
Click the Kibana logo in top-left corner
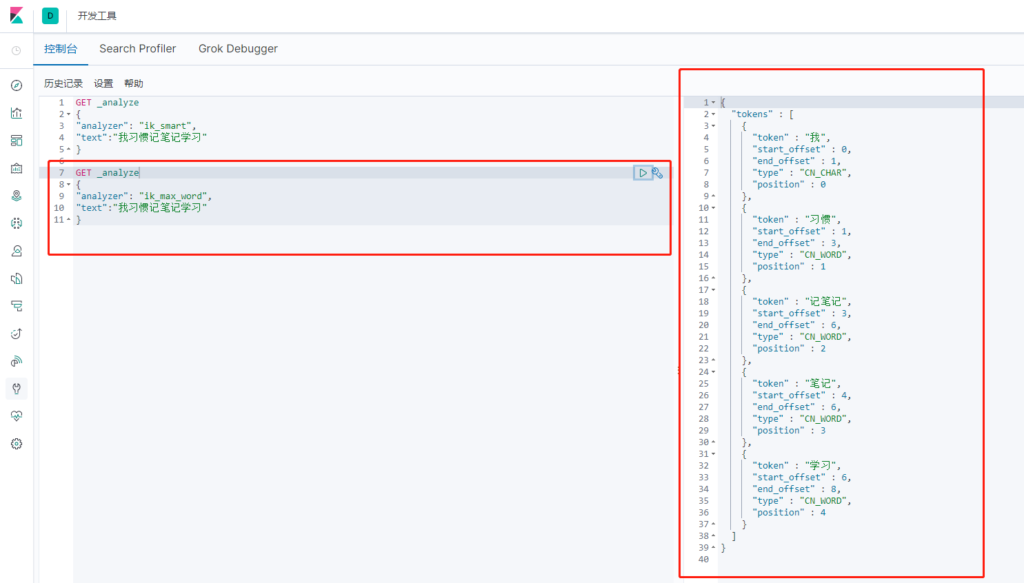16,16
